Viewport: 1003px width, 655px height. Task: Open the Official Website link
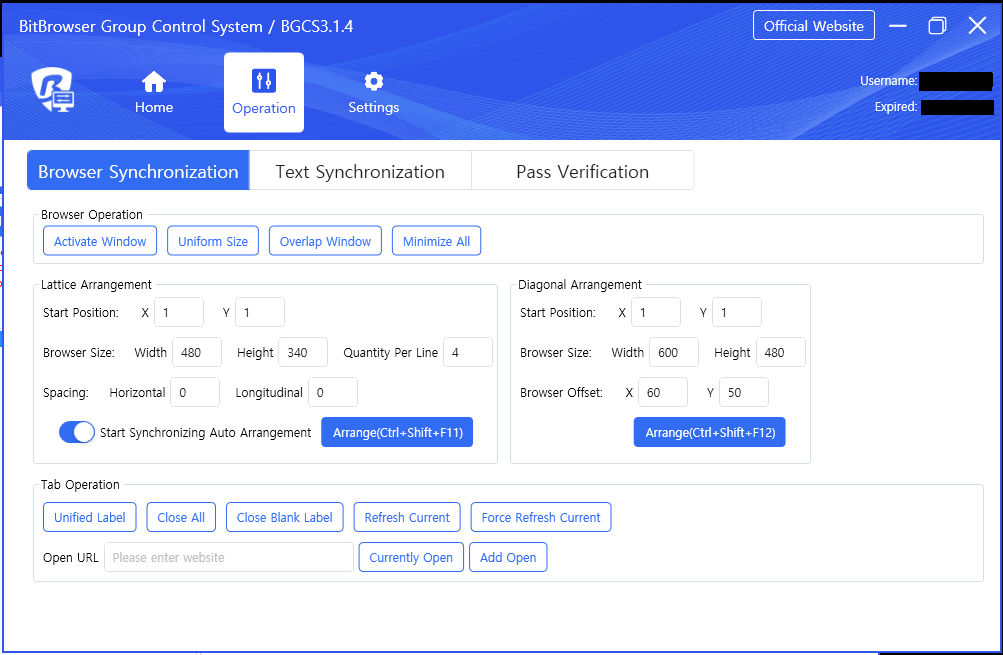(814, 26)
